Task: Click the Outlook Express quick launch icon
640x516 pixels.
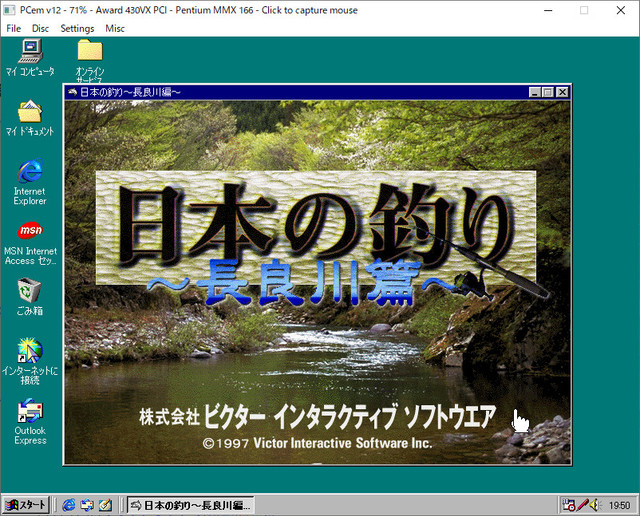Action: [x=87, y=505]
